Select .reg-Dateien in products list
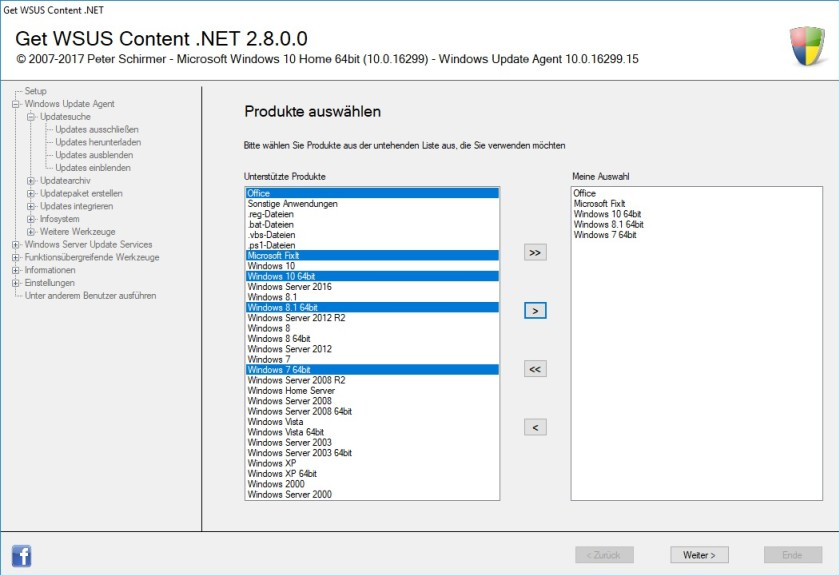 point(372,214)
